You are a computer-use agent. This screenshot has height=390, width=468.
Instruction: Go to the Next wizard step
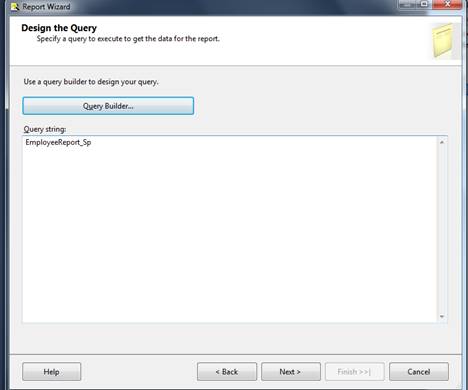click(291, 372)
